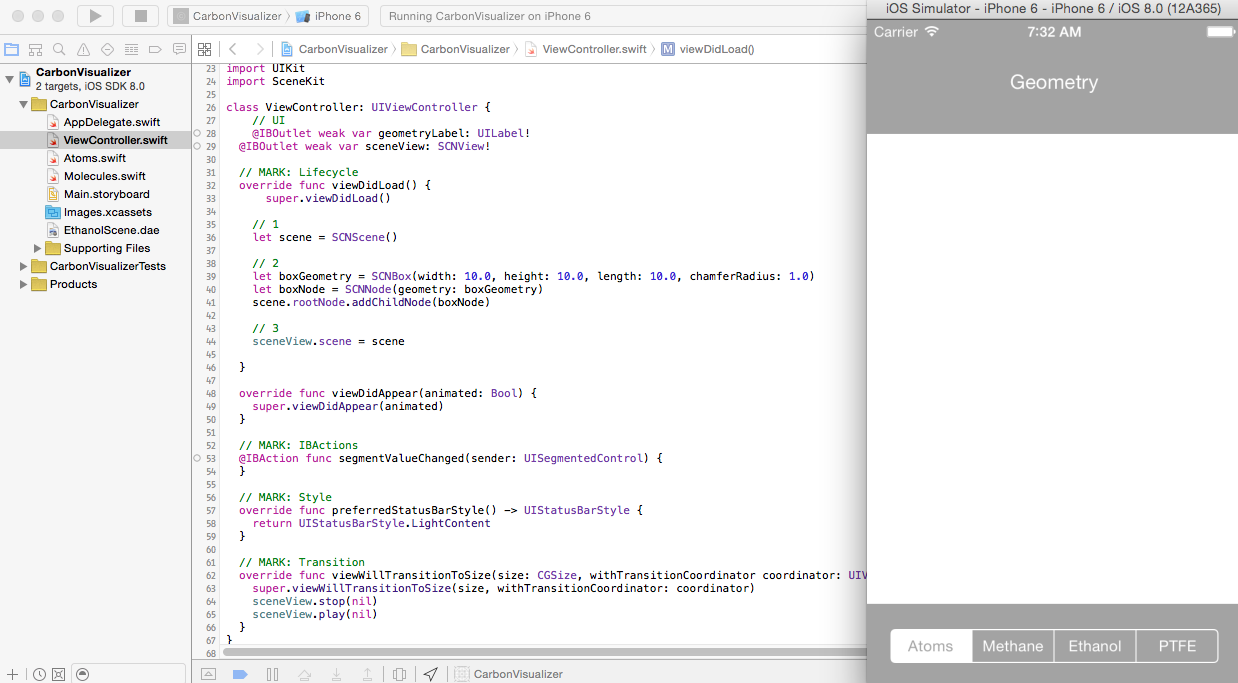Click the simulator battery indicator
This screenshot has width=1238, height=683.
point(1220,32)
